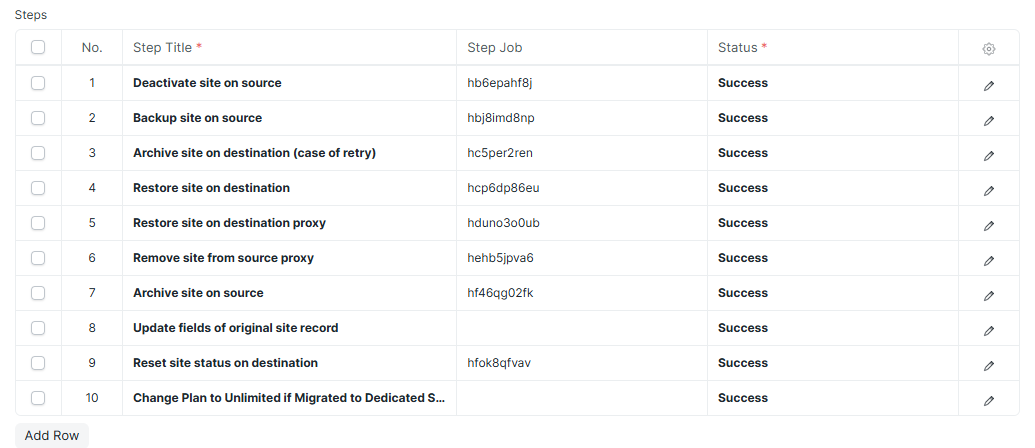Viewport: 1035px width, 448px height.
Task: Tick the checkbox for row 9
Action: [x=38, y=362]
